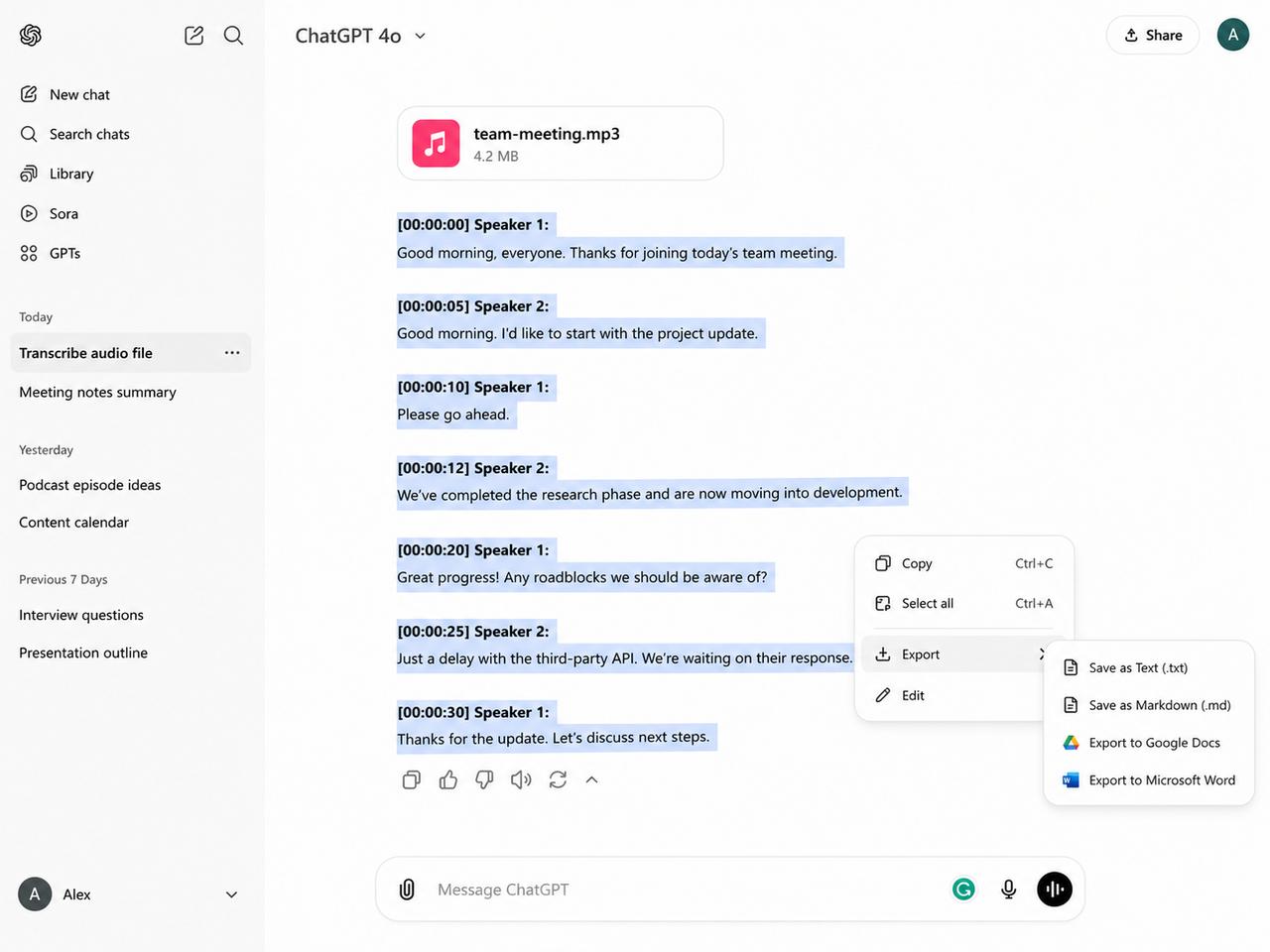Click the ChatGPT logo icon
The height and width of the screenshot is (952, 1270).
31,36
